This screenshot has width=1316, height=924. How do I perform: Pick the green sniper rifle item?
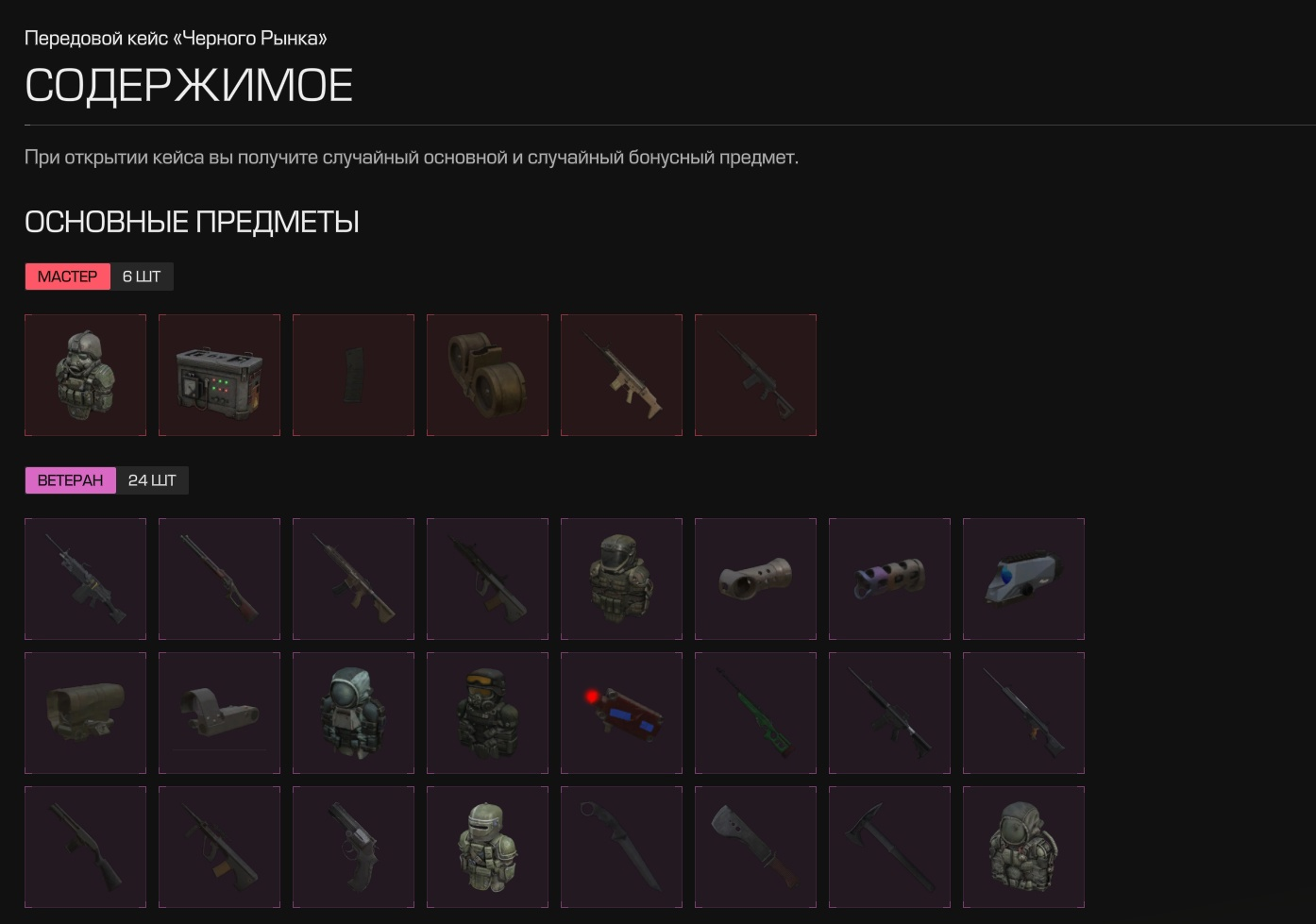(x=755, y=713)
